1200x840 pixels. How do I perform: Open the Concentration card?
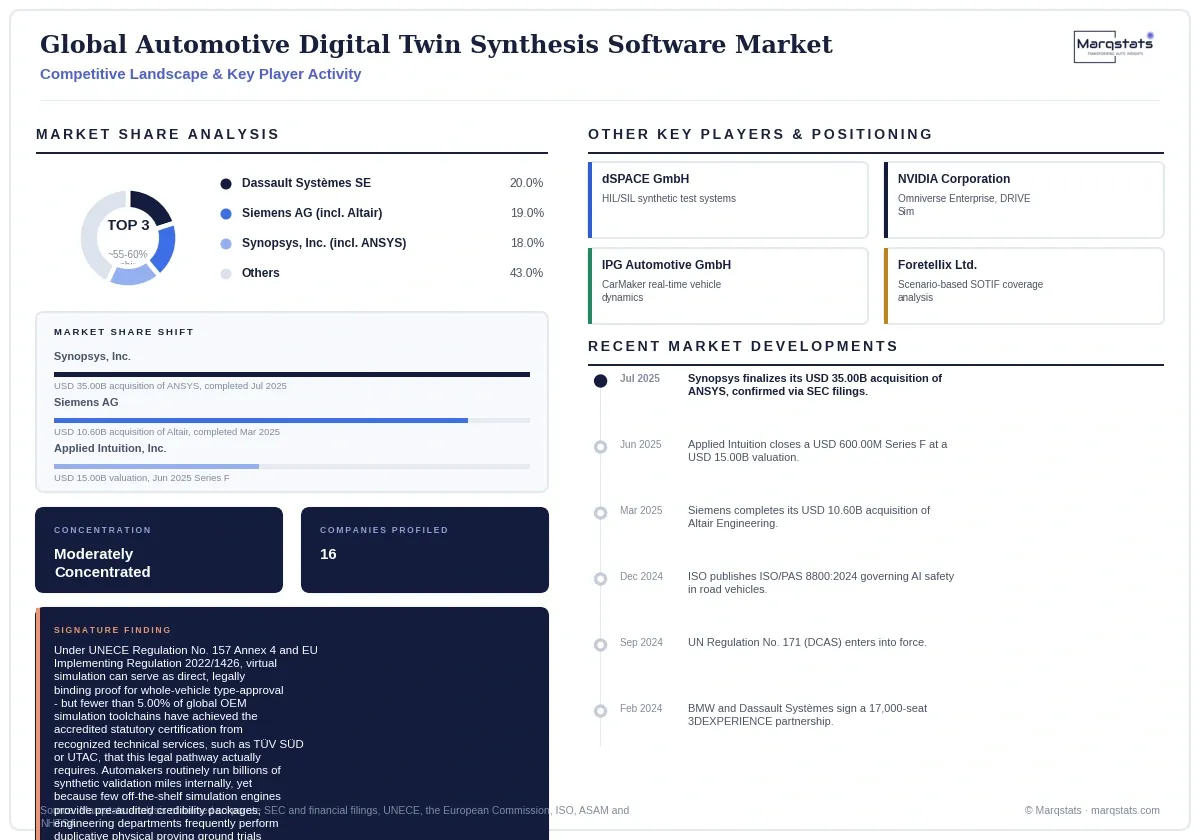coord(159,550)
